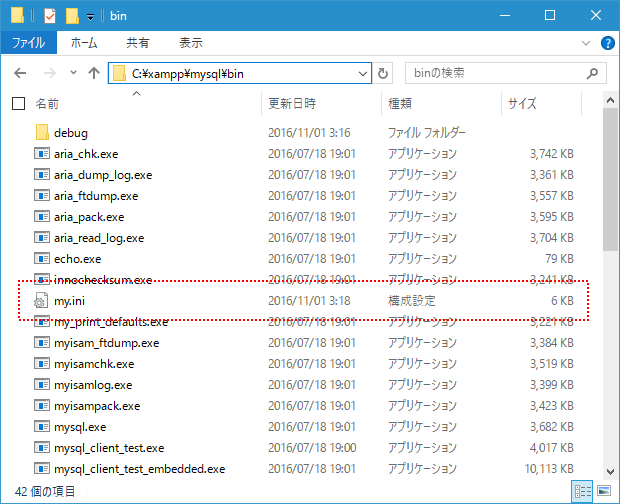Open the ファイル menu tab
The width and height of the screenshot is (620, 504).
pyautogui.click(x=29, y=43)
